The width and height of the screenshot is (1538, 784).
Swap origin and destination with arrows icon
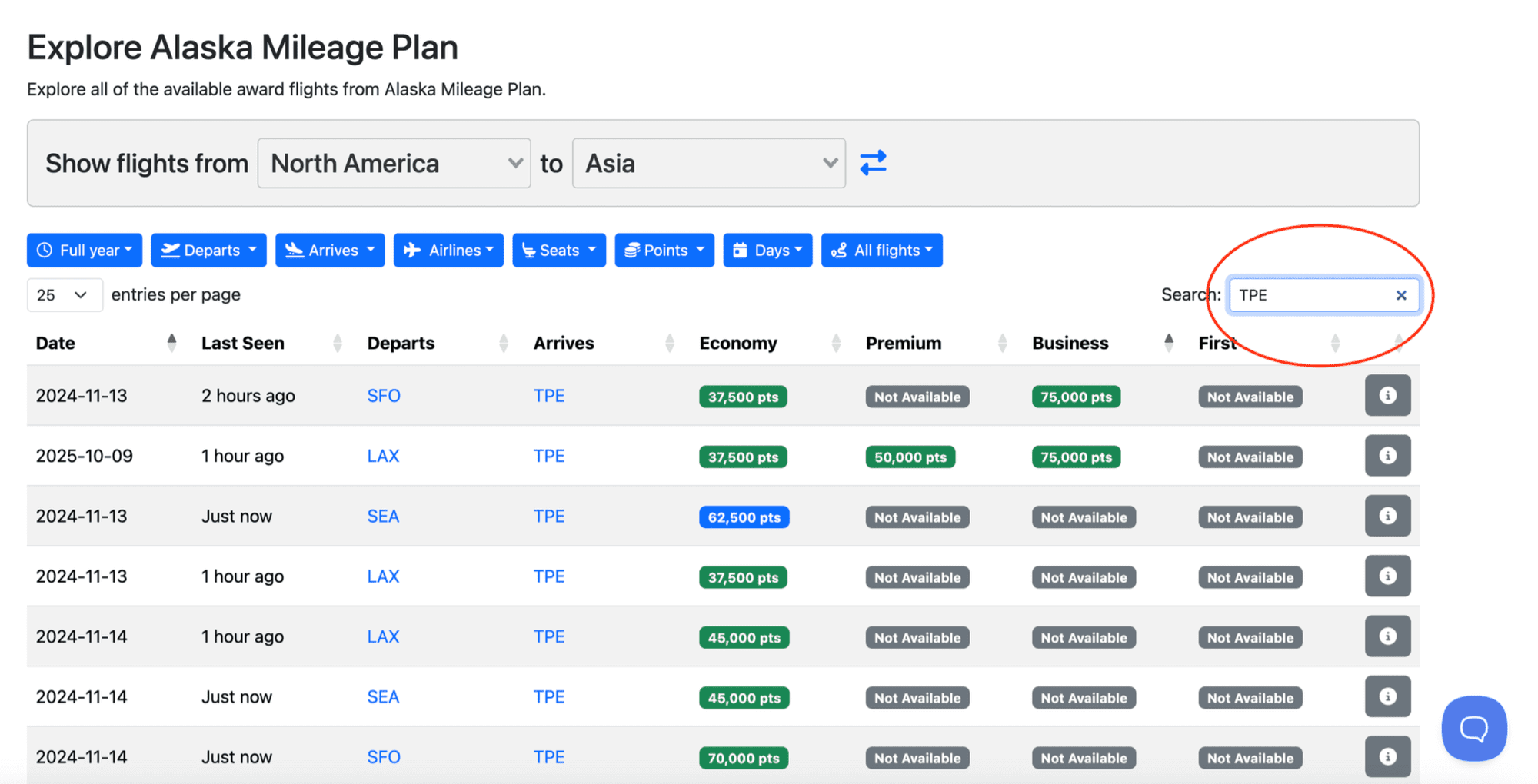(x=873, y=163)
